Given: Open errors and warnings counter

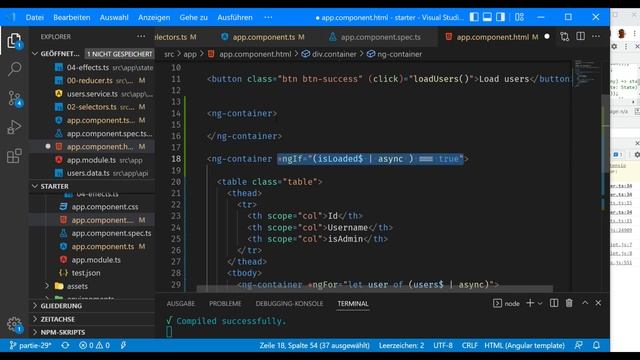Looking at the screenshot, I should pos(94,346).
